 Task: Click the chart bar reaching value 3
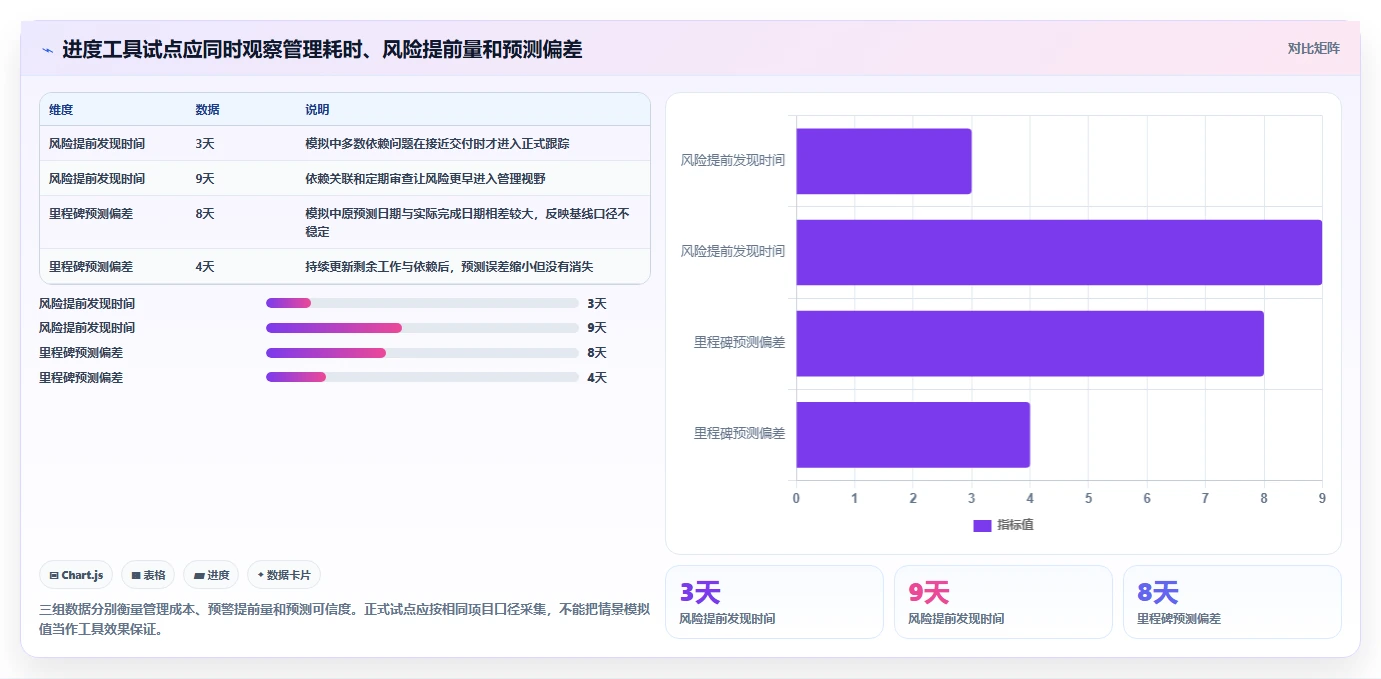[x=884, y=161]
